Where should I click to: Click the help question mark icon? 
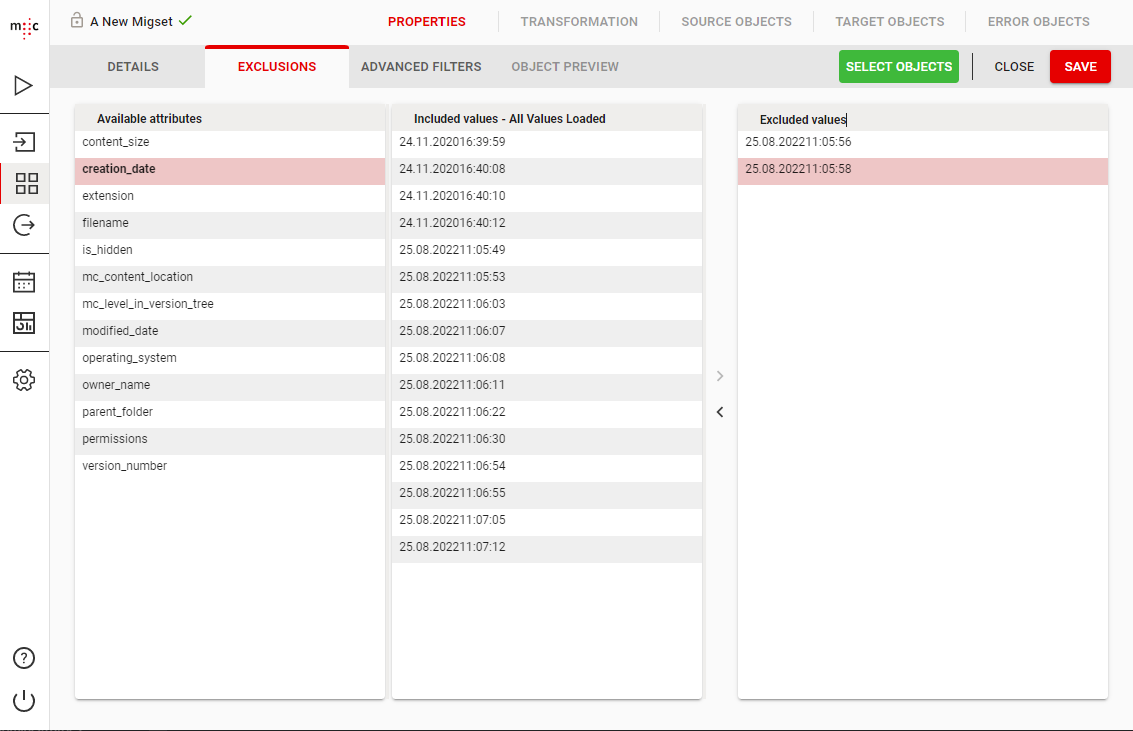(24, 658)
